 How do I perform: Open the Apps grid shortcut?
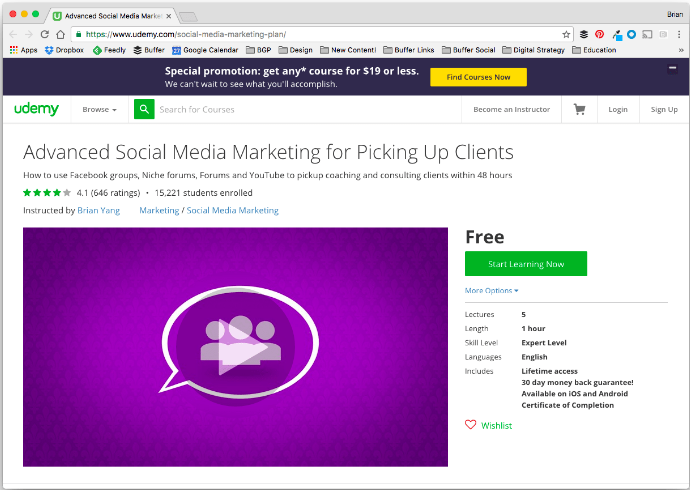(23, 50)
